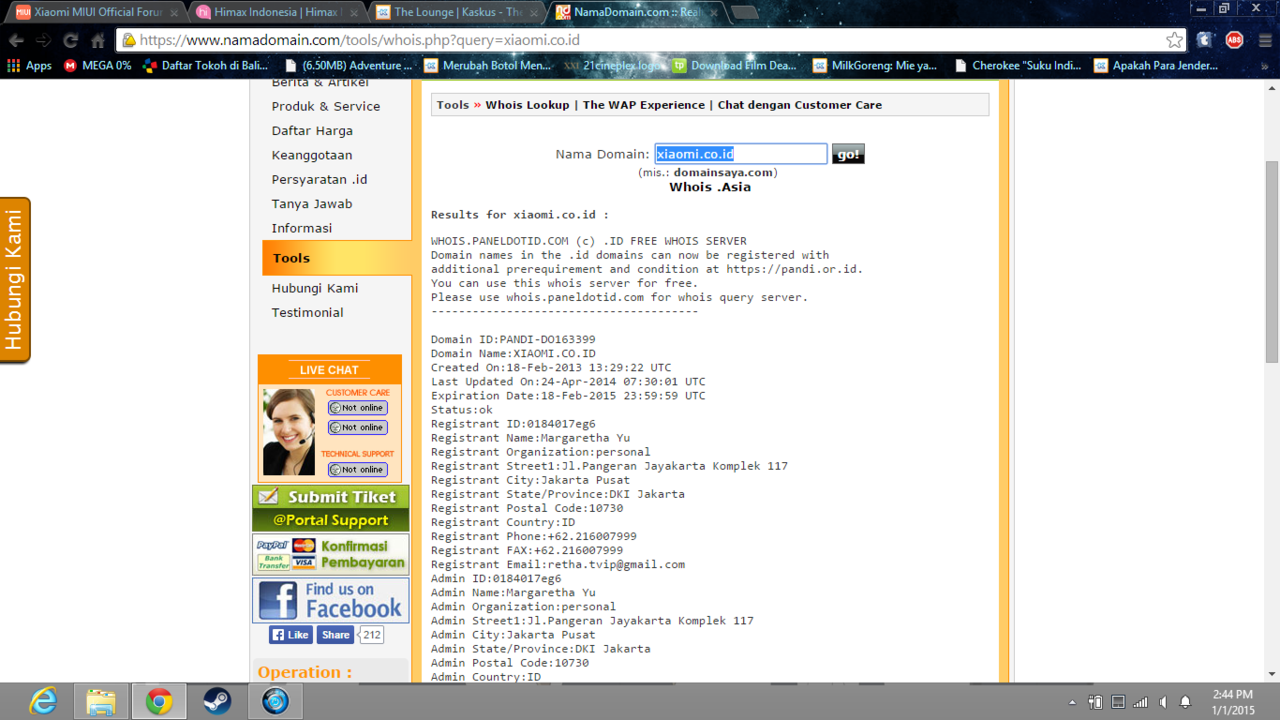1280x720 pixels.
Task: Click the live chat agent photo
Action: tap(289, 432)
